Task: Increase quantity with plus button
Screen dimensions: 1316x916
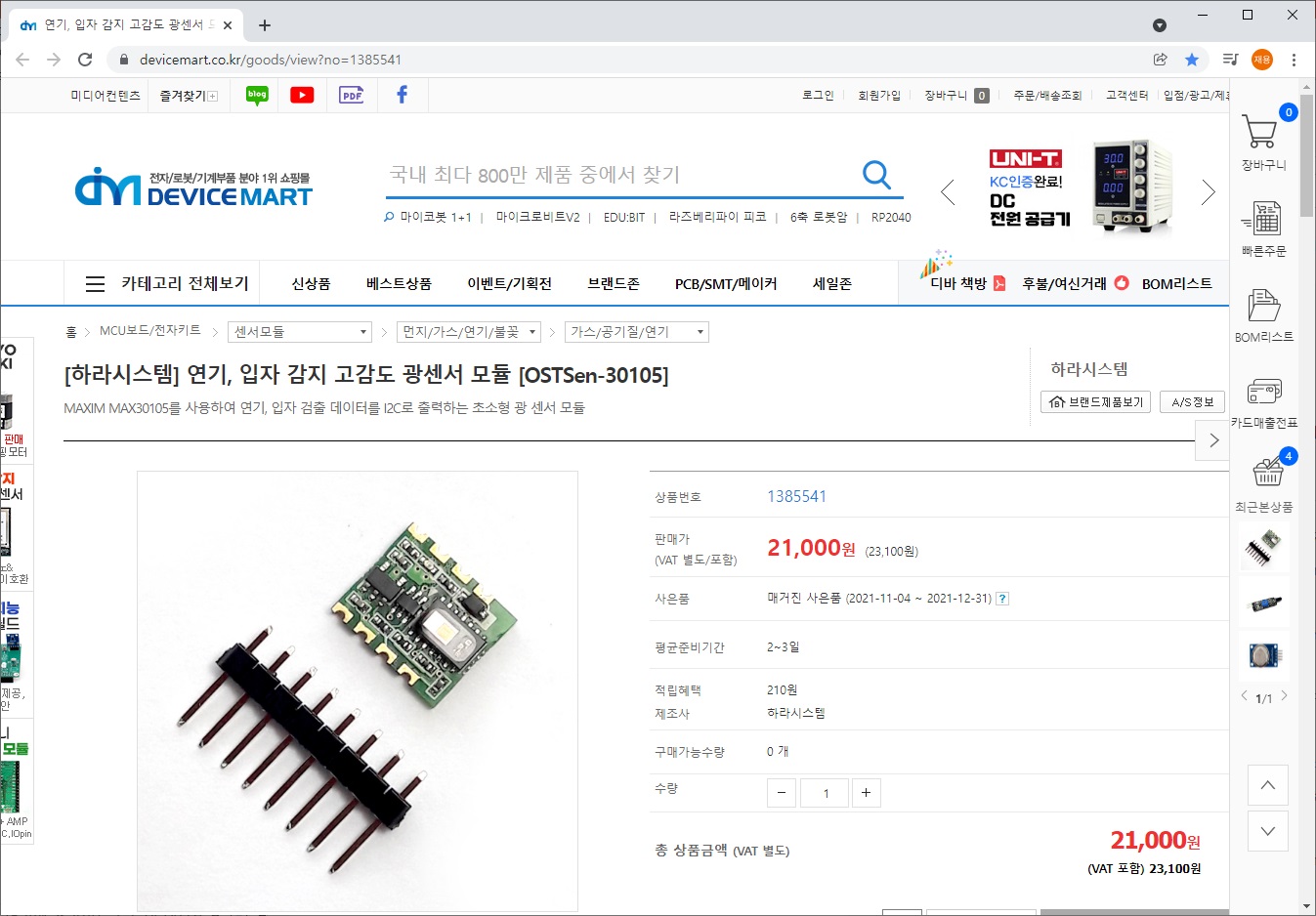Action: (x=867, y=793)
